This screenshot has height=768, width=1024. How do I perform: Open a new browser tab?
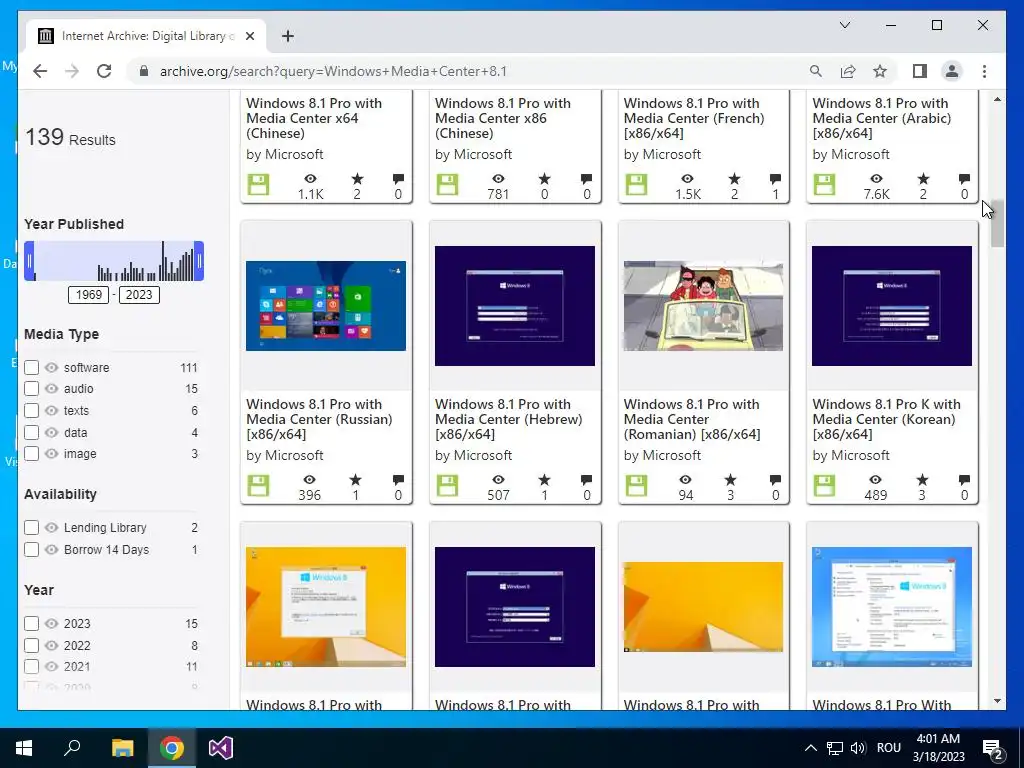click(288, 36)
